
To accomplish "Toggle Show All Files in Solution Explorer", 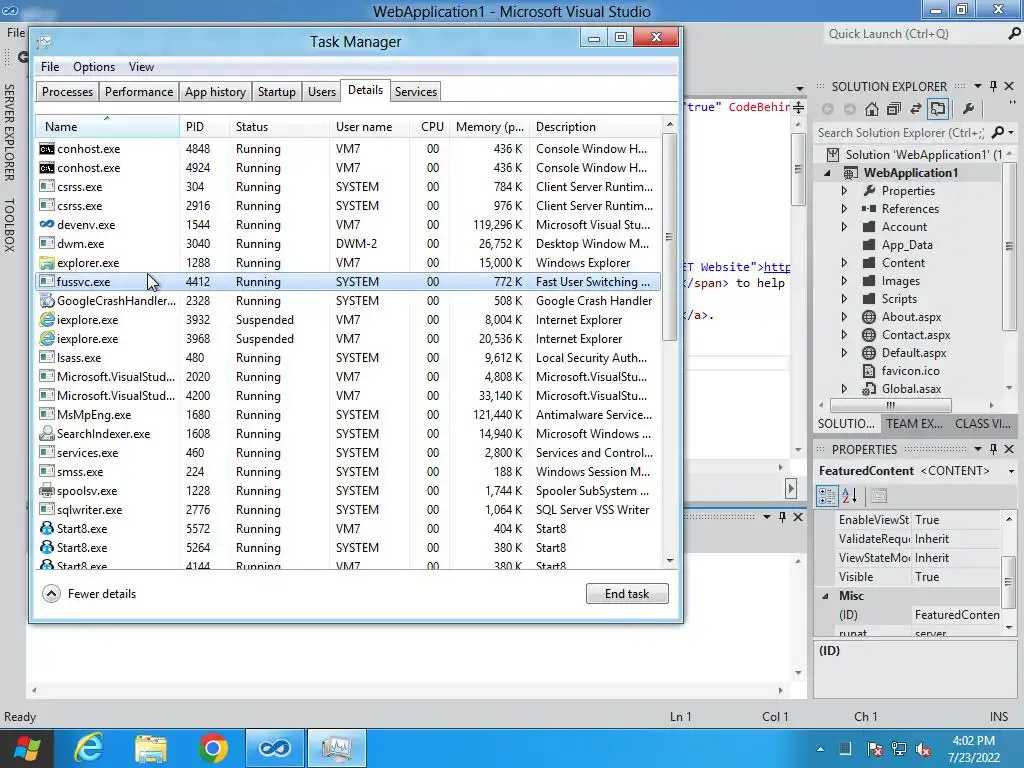I will 938,109.
